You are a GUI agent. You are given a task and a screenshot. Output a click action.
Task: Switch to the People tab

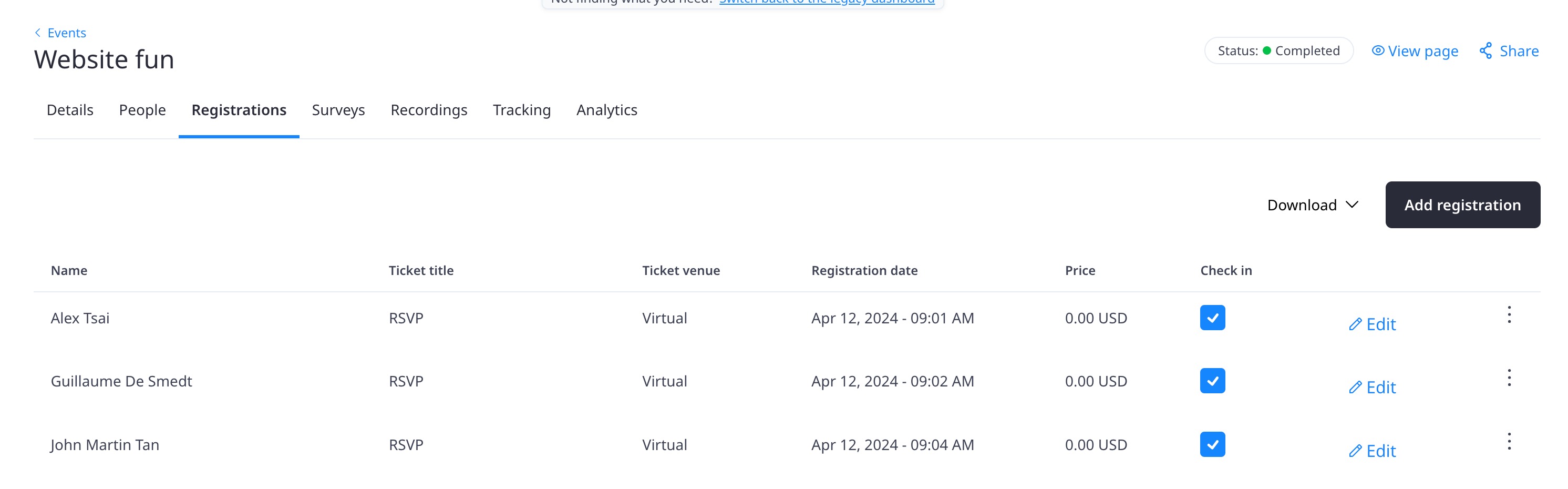pyautogui.click(x=142, y=110)
